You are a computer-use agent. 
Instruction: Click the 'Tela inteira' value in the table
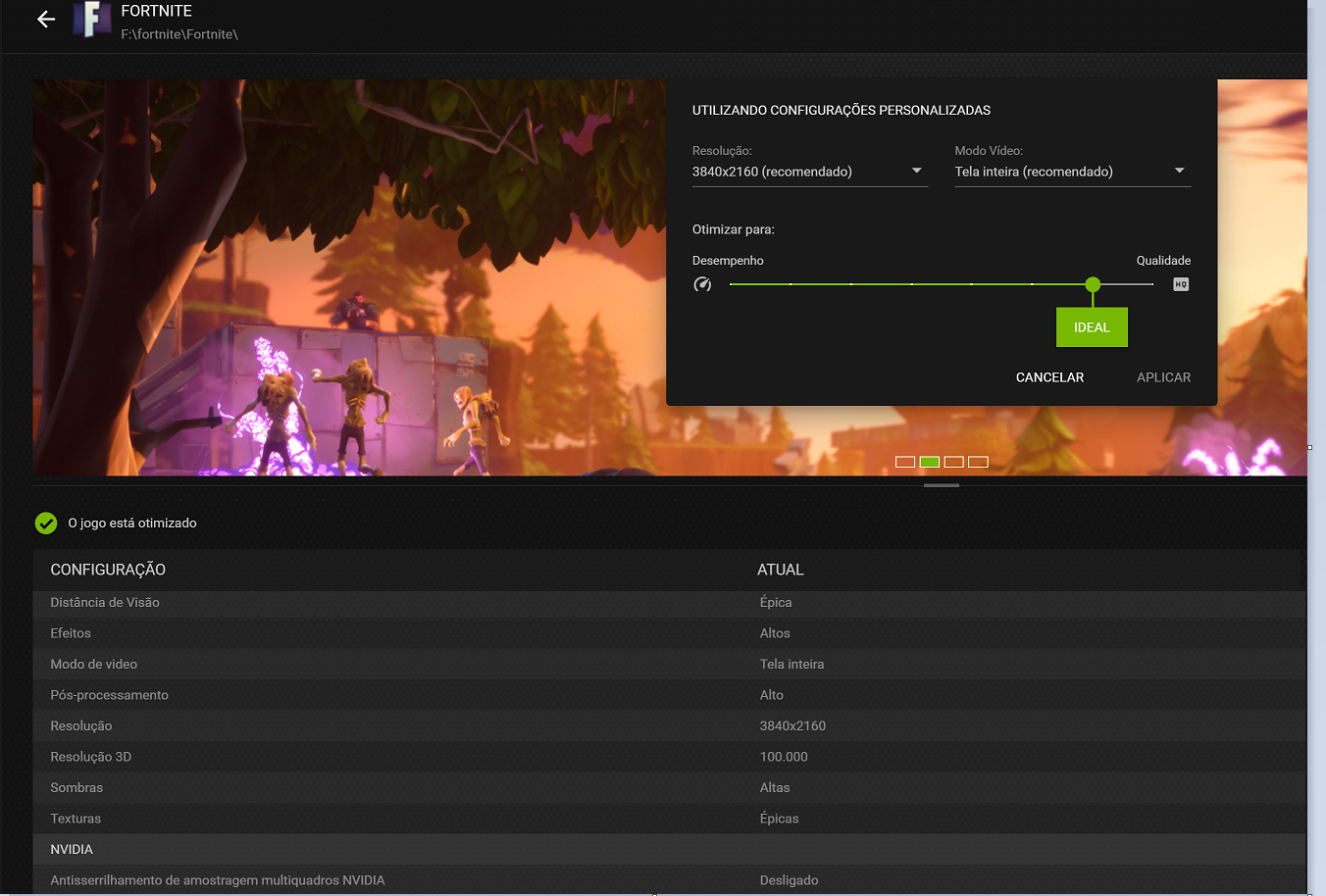(791, 665)
